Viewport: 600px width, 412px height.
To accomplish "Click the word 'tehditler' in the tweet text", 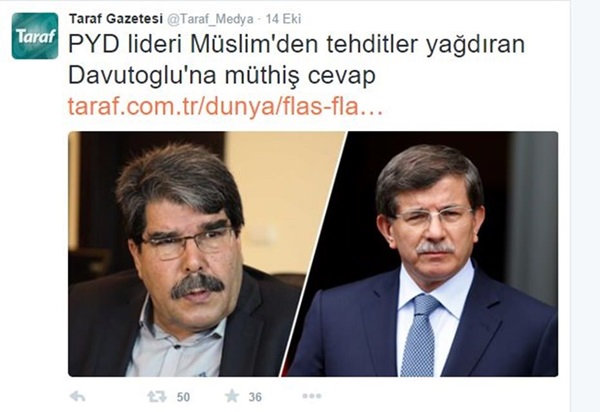I will 370,44.
